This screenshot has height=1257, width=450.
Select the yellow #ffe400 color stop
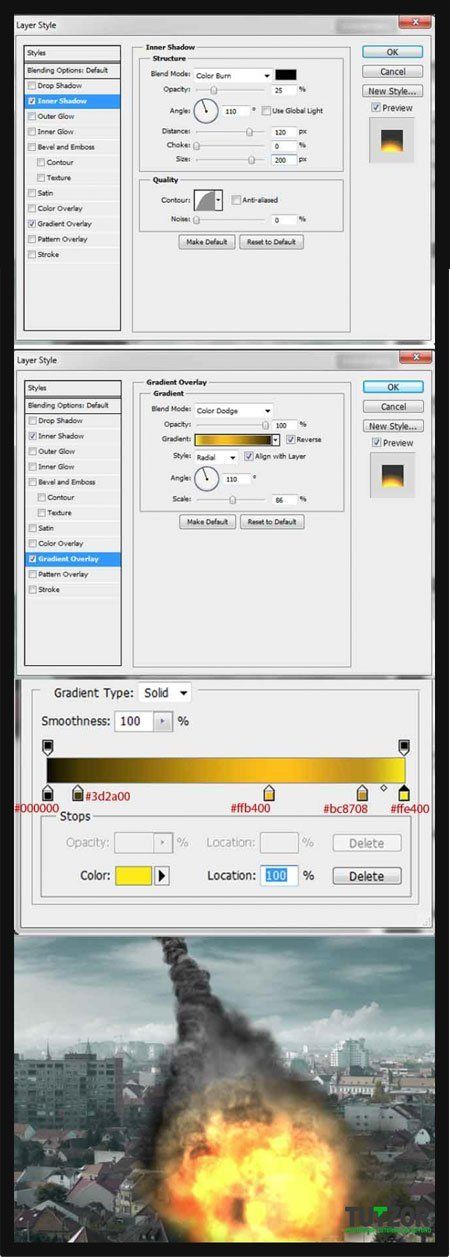(404, 793)
